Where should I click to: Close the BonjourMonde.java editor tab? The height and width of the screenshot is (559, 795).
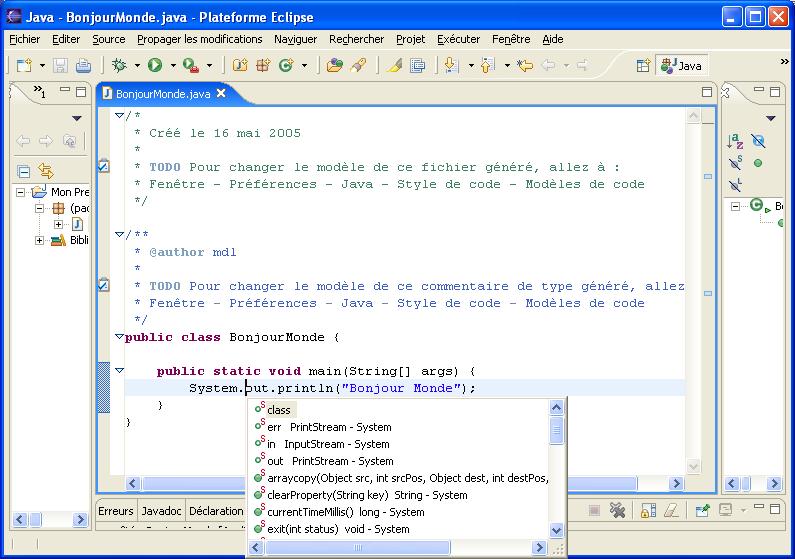[222, 93]
